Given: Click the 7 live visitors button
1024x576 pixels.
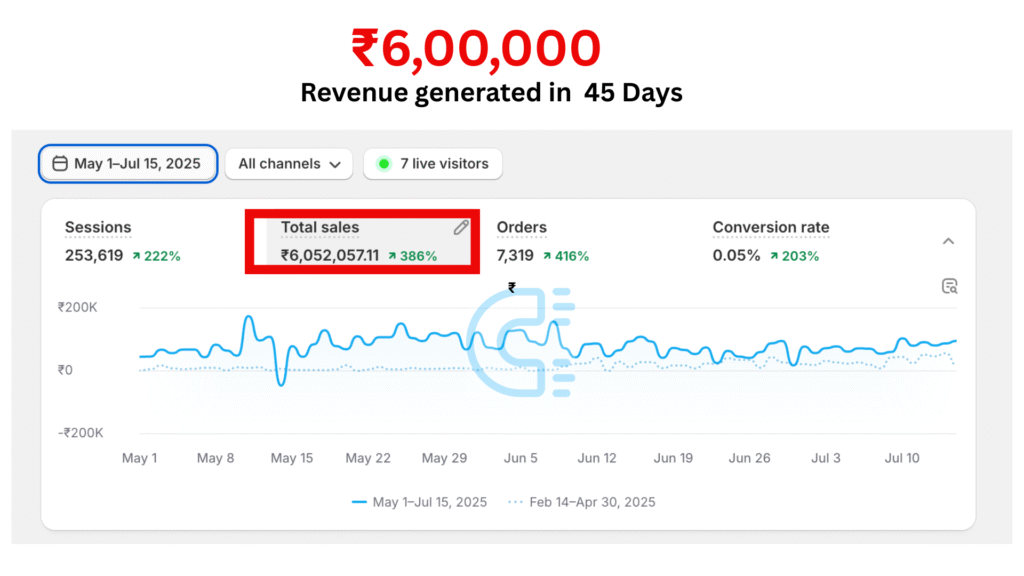Looking at the screenshot, I should click(x=433, y=164).
